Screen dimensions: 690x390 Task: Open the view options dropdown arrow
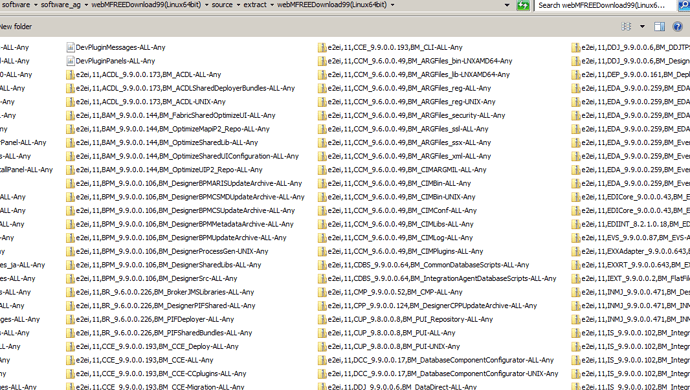pyautogui.click(x=642, y=26)
